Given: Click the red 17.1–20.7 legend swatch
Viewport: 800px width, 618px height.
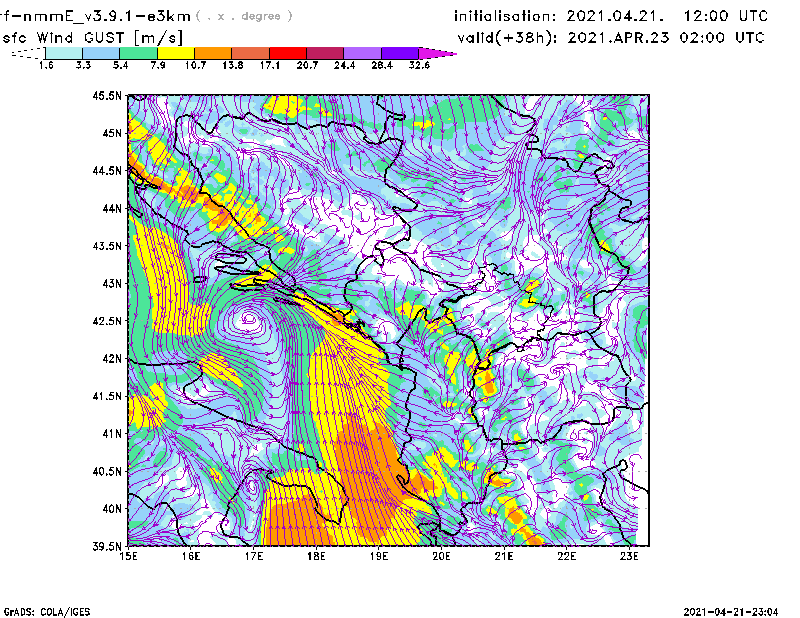Looking at the screenshot, I should click(288, 53).
